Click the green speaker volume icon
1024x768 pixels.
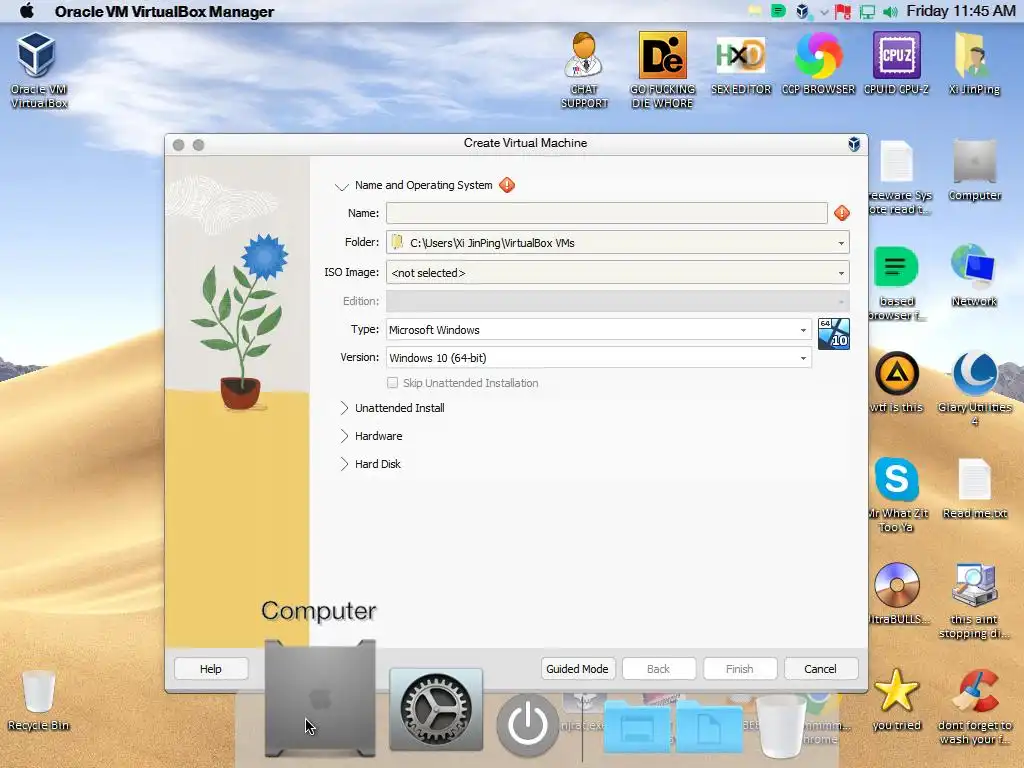click(x=889, y=11)
